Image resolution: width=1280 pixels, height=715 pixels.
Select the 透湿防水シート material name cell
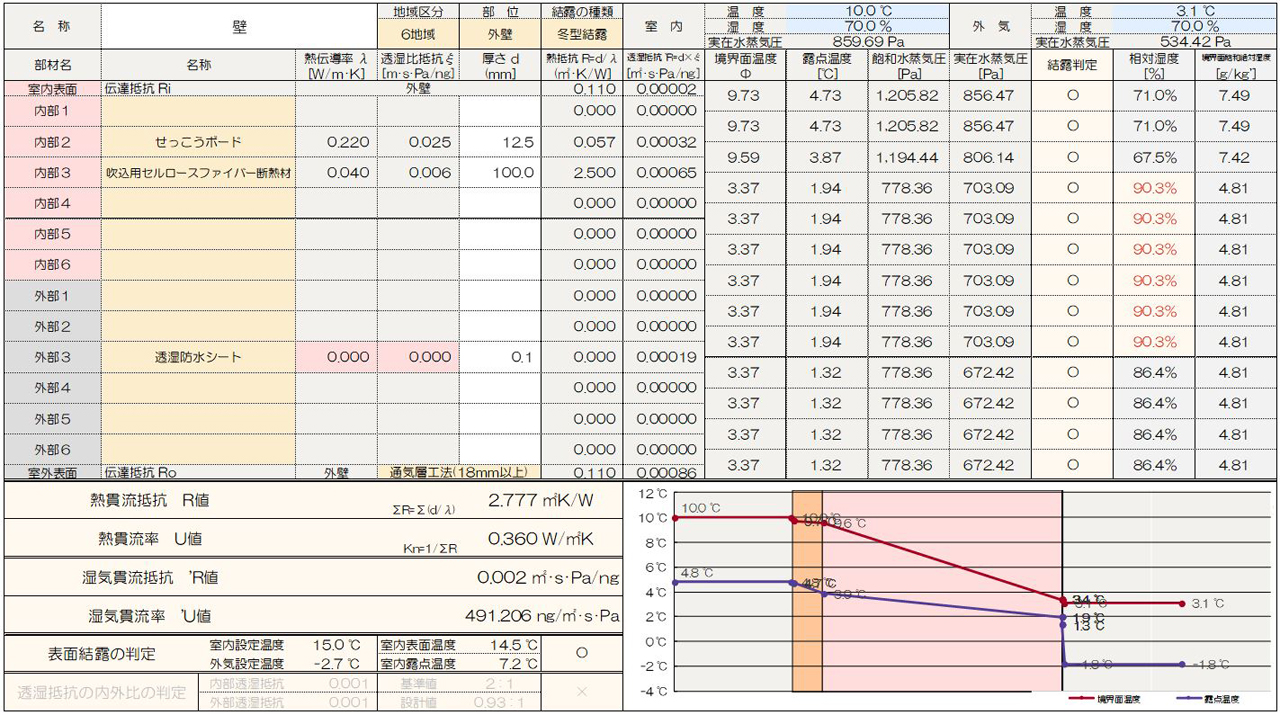coord(198,357)
